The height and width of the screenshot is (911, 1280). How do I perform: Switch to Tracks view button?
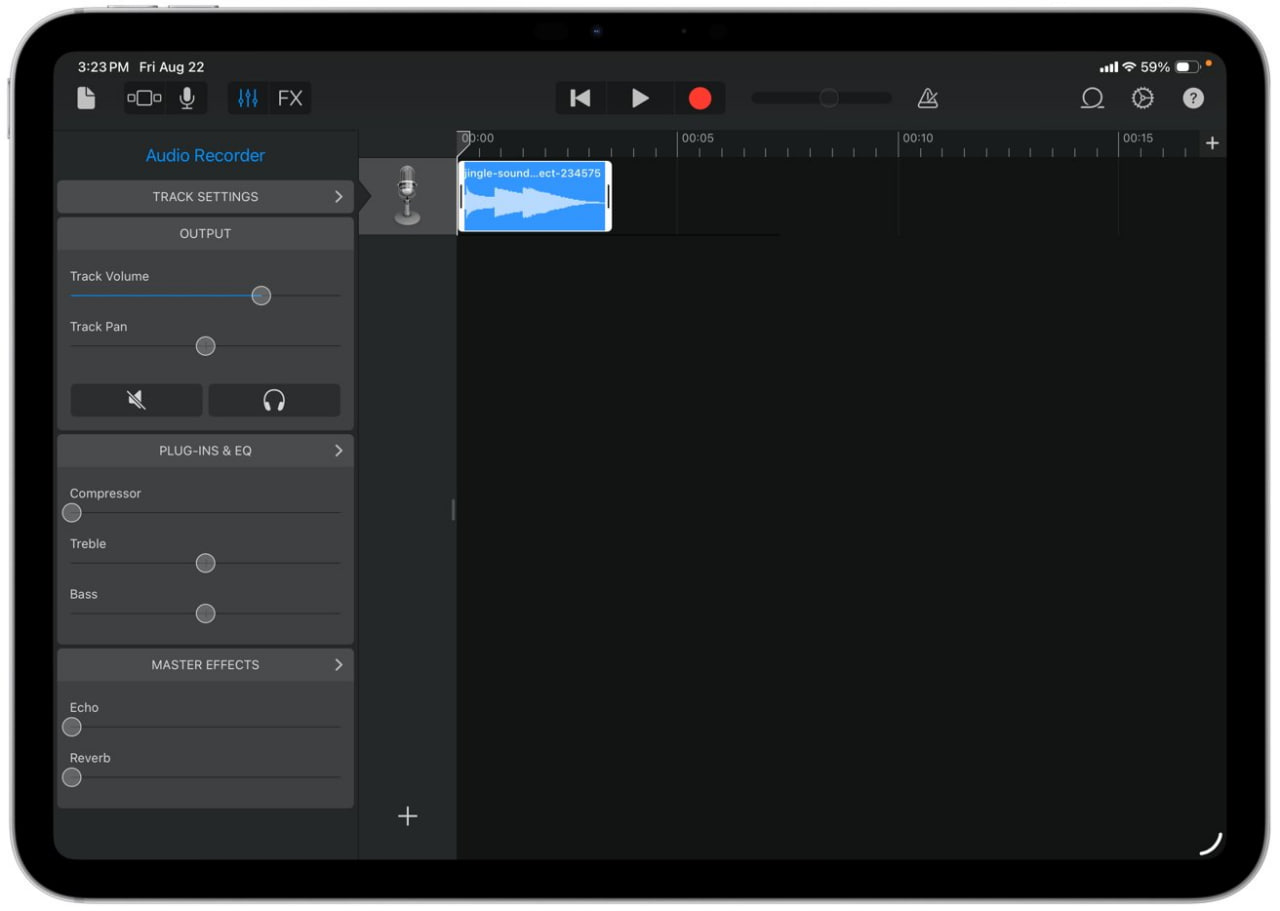coord(144,98)
